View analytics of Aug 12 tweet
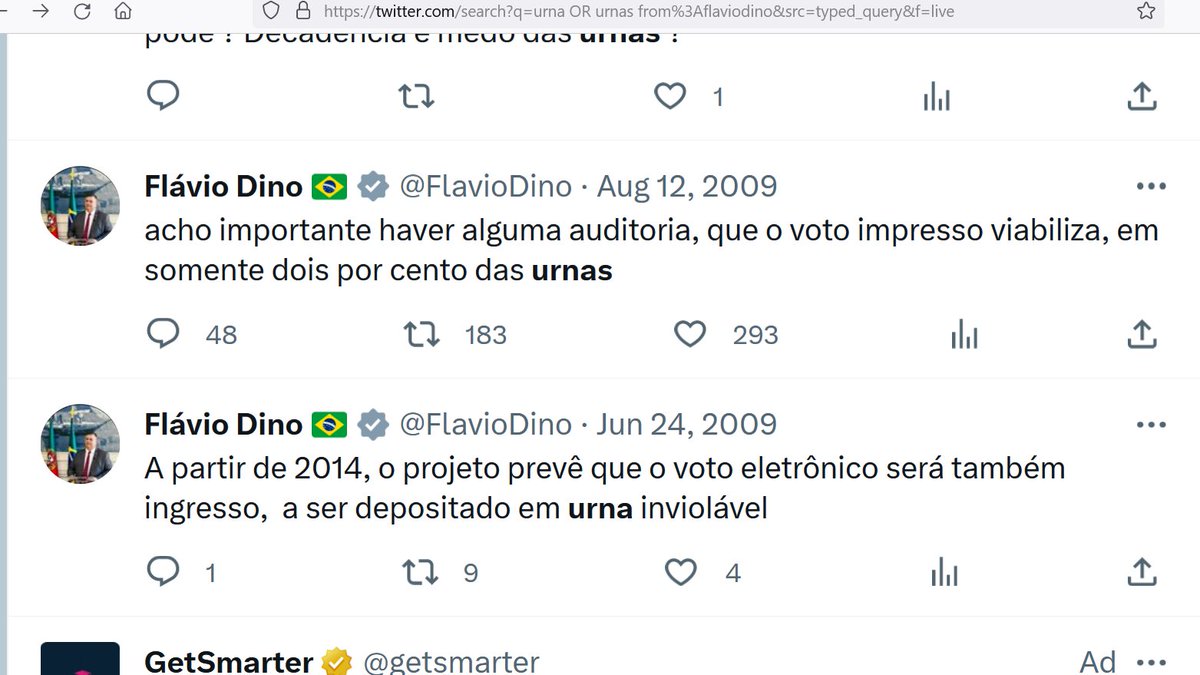This screenshot has height=675, width=1200. 964,335
